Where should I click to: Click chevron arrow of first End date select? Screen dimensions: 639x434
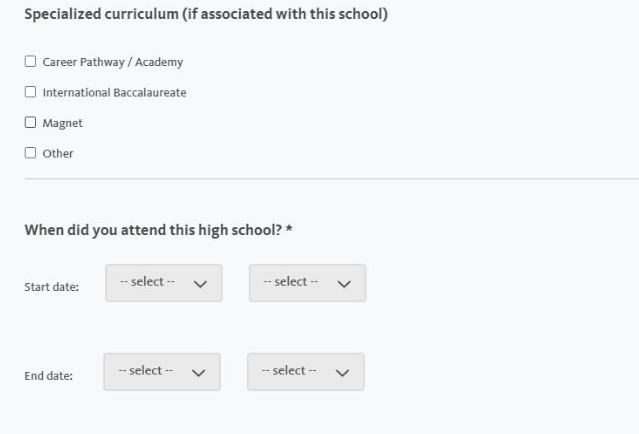pos(198,373)
